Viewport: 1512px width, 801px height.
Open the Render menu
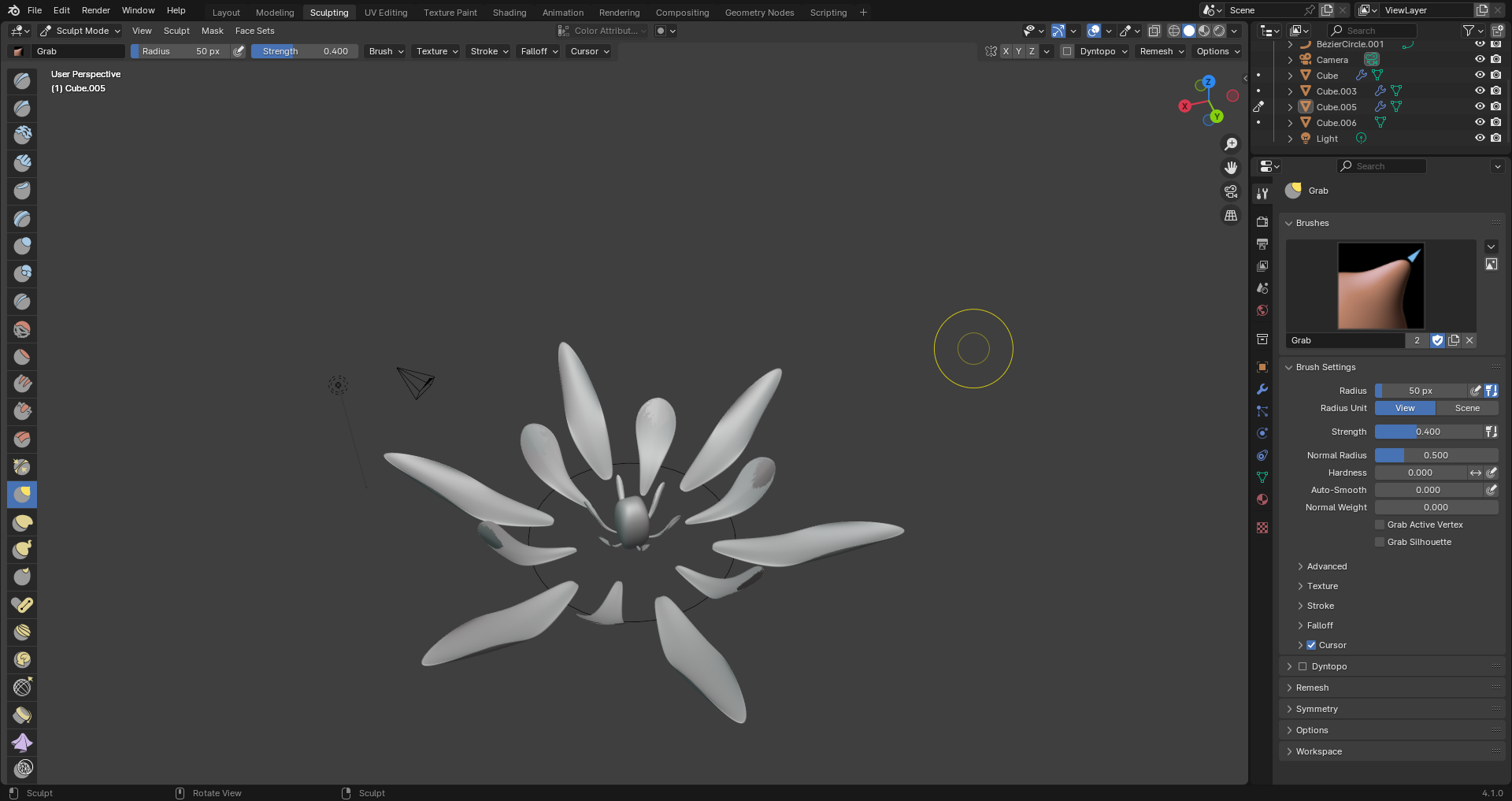click(95, 10)
